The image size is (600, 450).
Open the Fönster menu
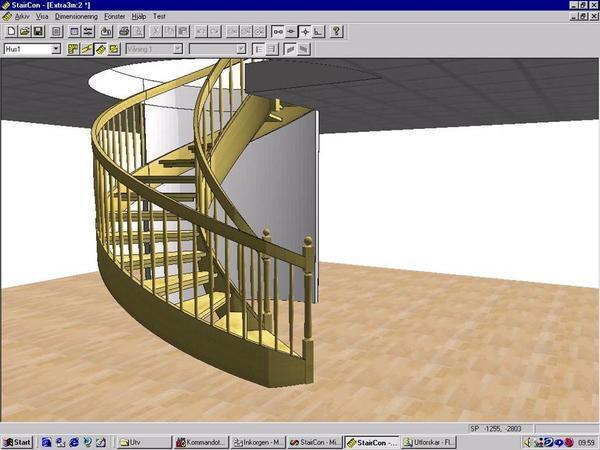[114, 16]
